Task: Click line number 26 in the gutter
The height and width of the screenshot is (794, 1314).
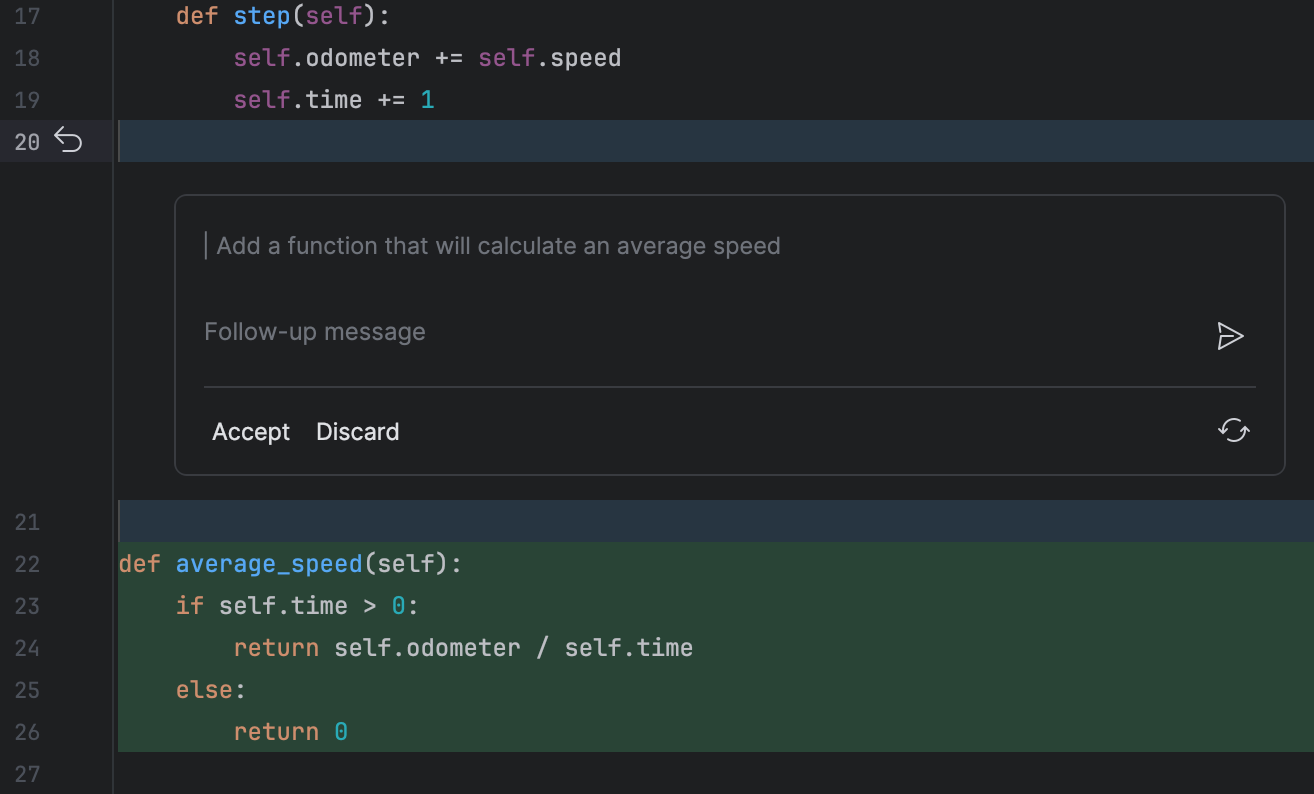Action: coord(27,732)
